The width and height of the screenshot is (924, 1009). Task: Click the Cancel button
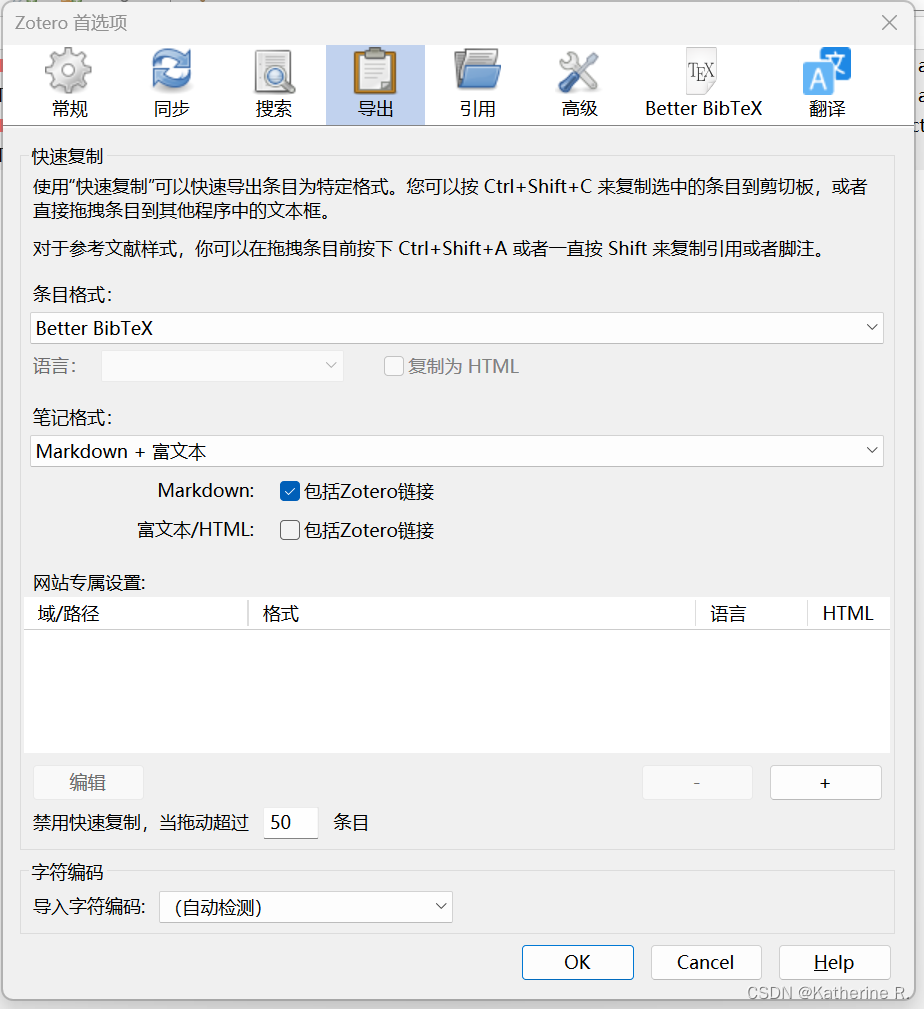(x=706, y=962)
